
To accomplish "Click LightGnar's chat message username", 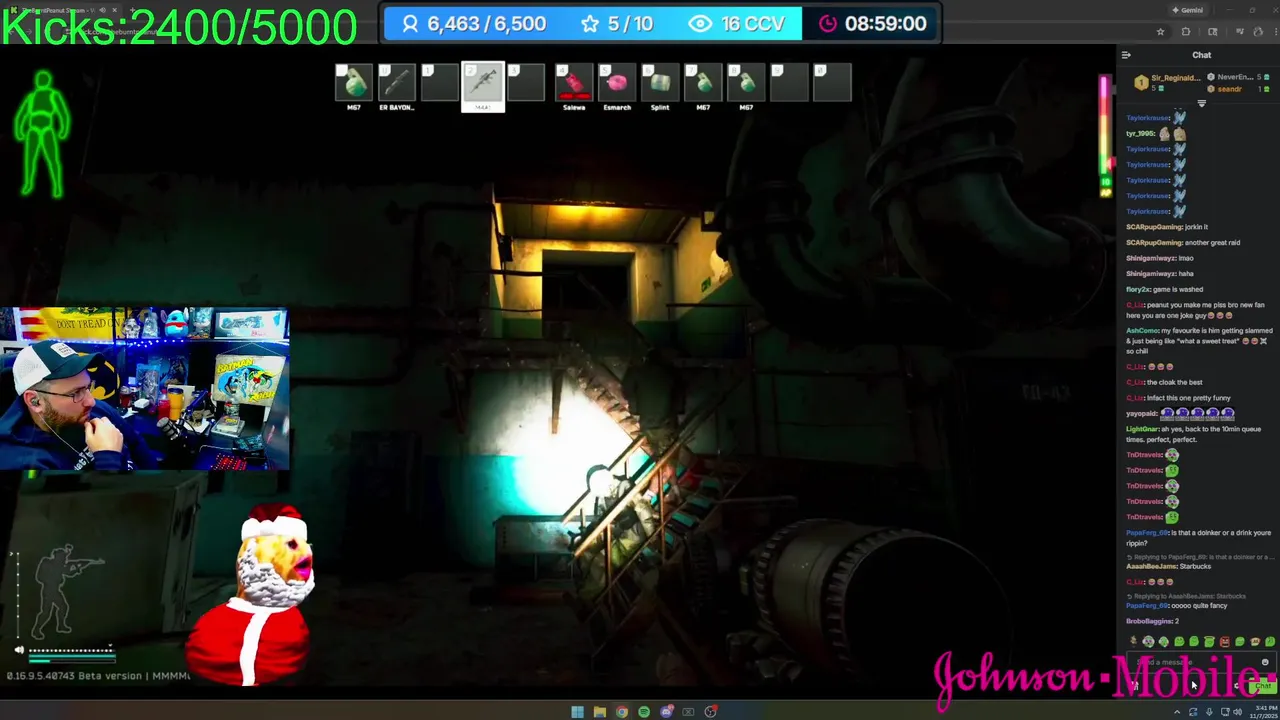I will [x=1142, y=429].
